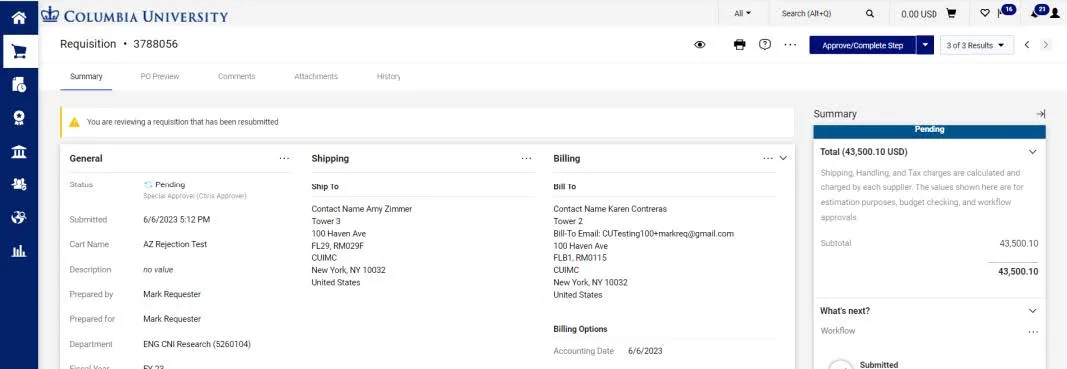Click Accounting Date 6/6/2023 value

tap(645, 351)
